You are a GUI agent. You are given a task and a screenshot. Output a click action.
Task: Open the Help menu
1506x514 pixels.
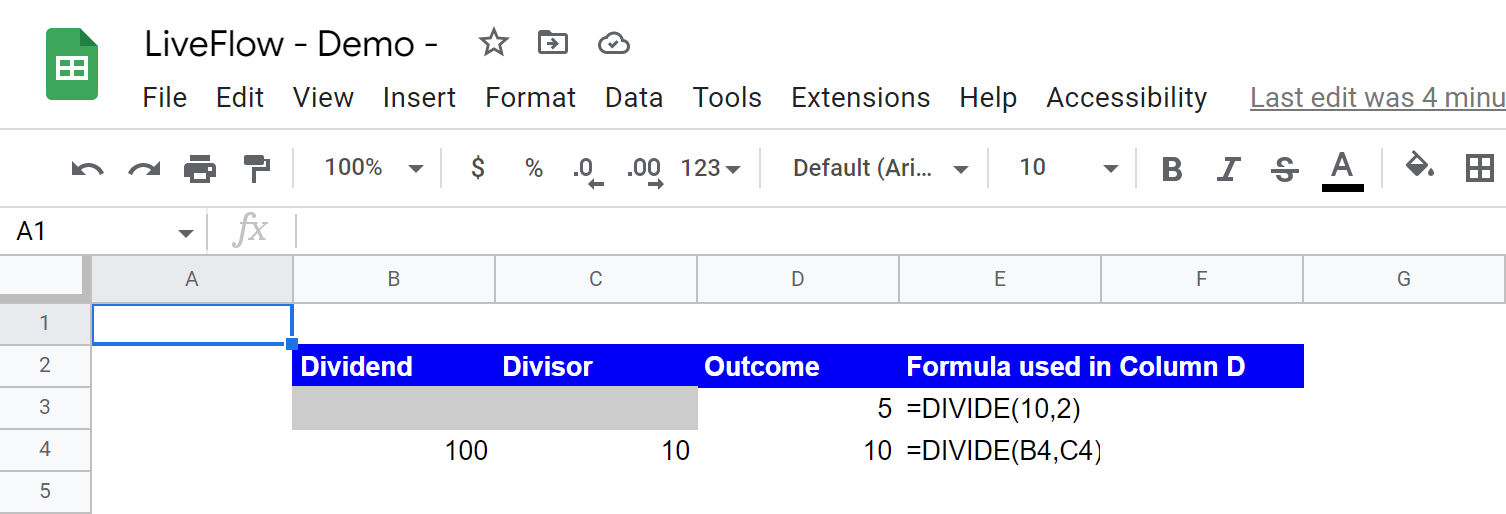click(988, 97)
